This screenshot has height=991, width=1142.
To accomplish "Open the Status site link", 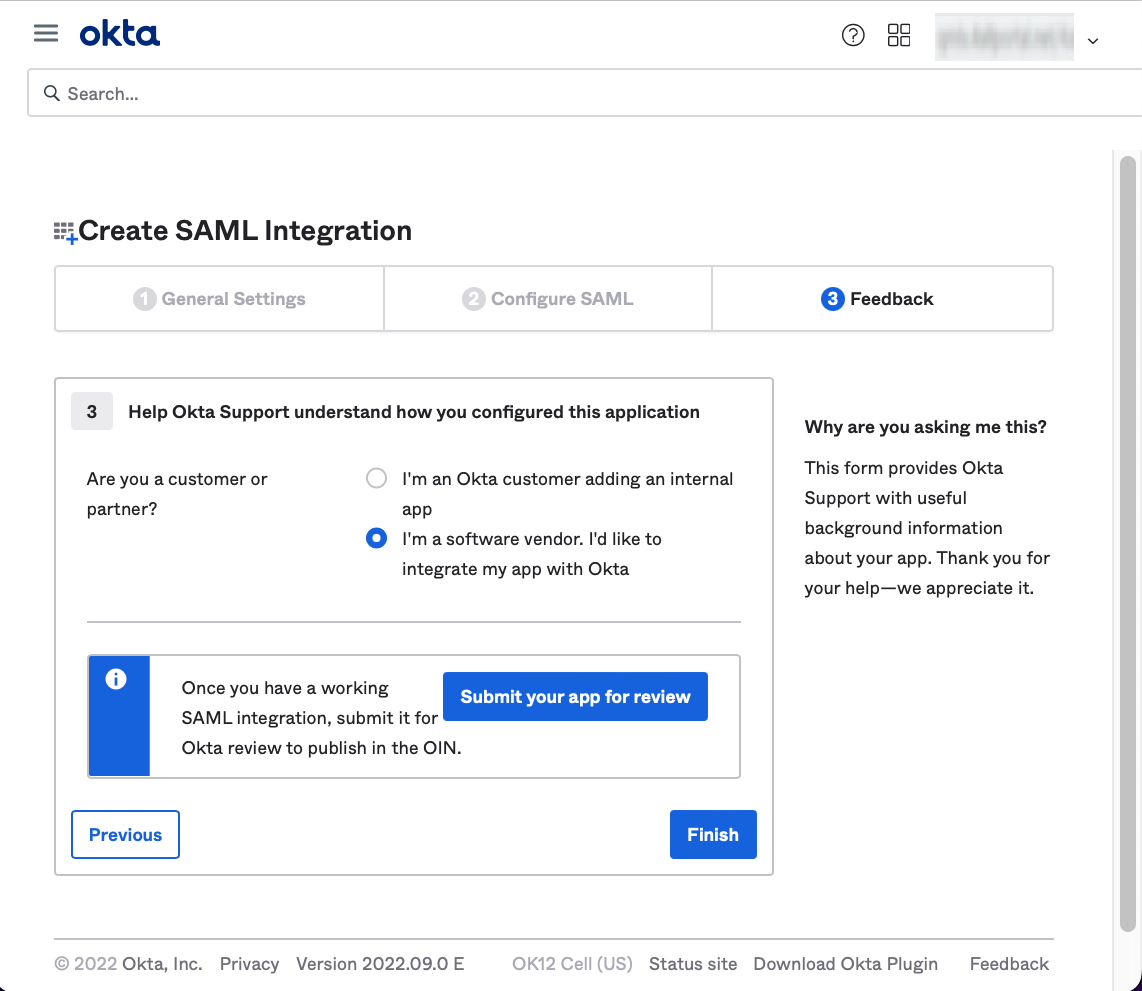I will (x=693, y=964).
